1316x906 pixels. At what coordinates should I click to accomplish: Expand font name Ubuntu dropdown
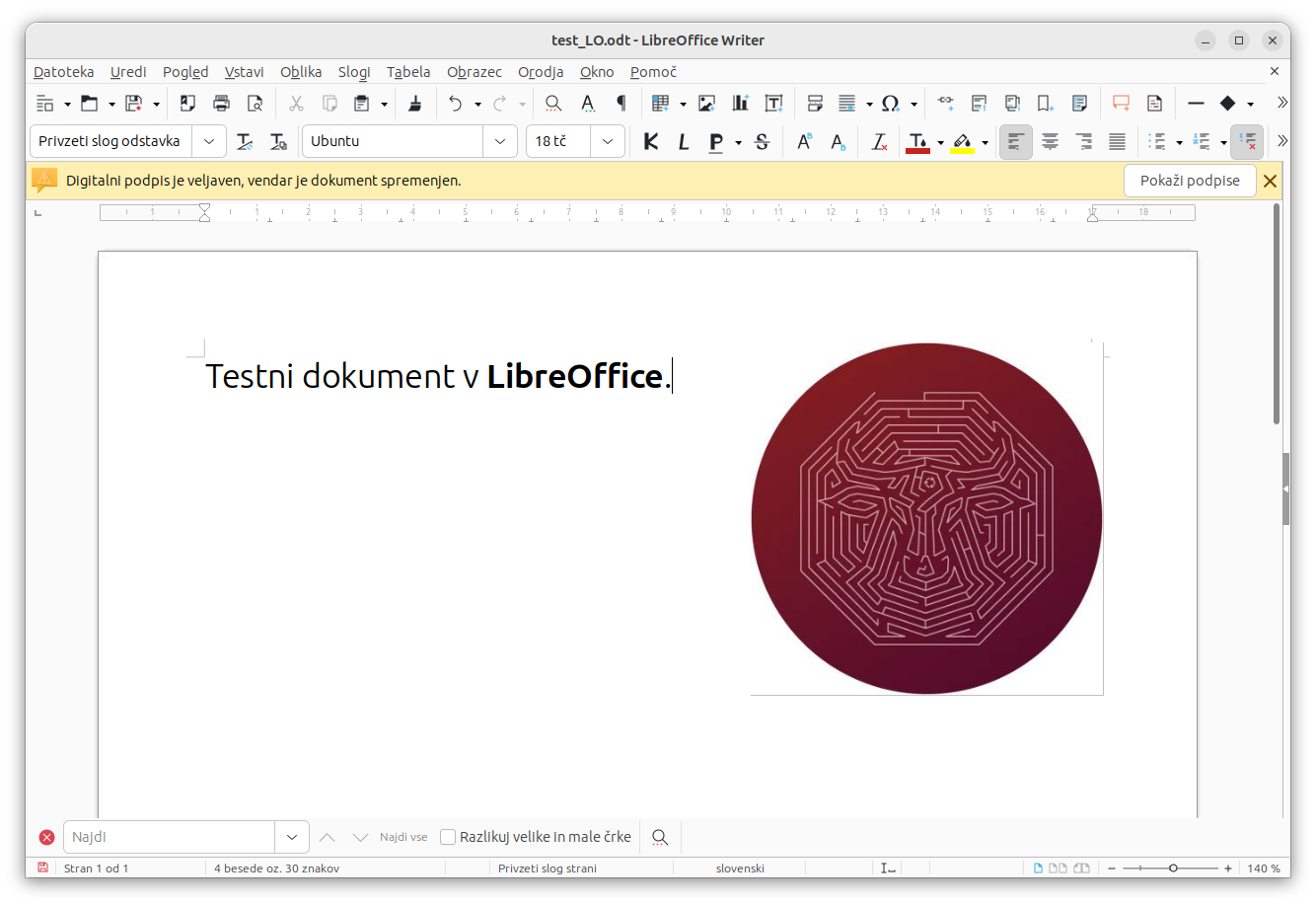tap(500, 141)
